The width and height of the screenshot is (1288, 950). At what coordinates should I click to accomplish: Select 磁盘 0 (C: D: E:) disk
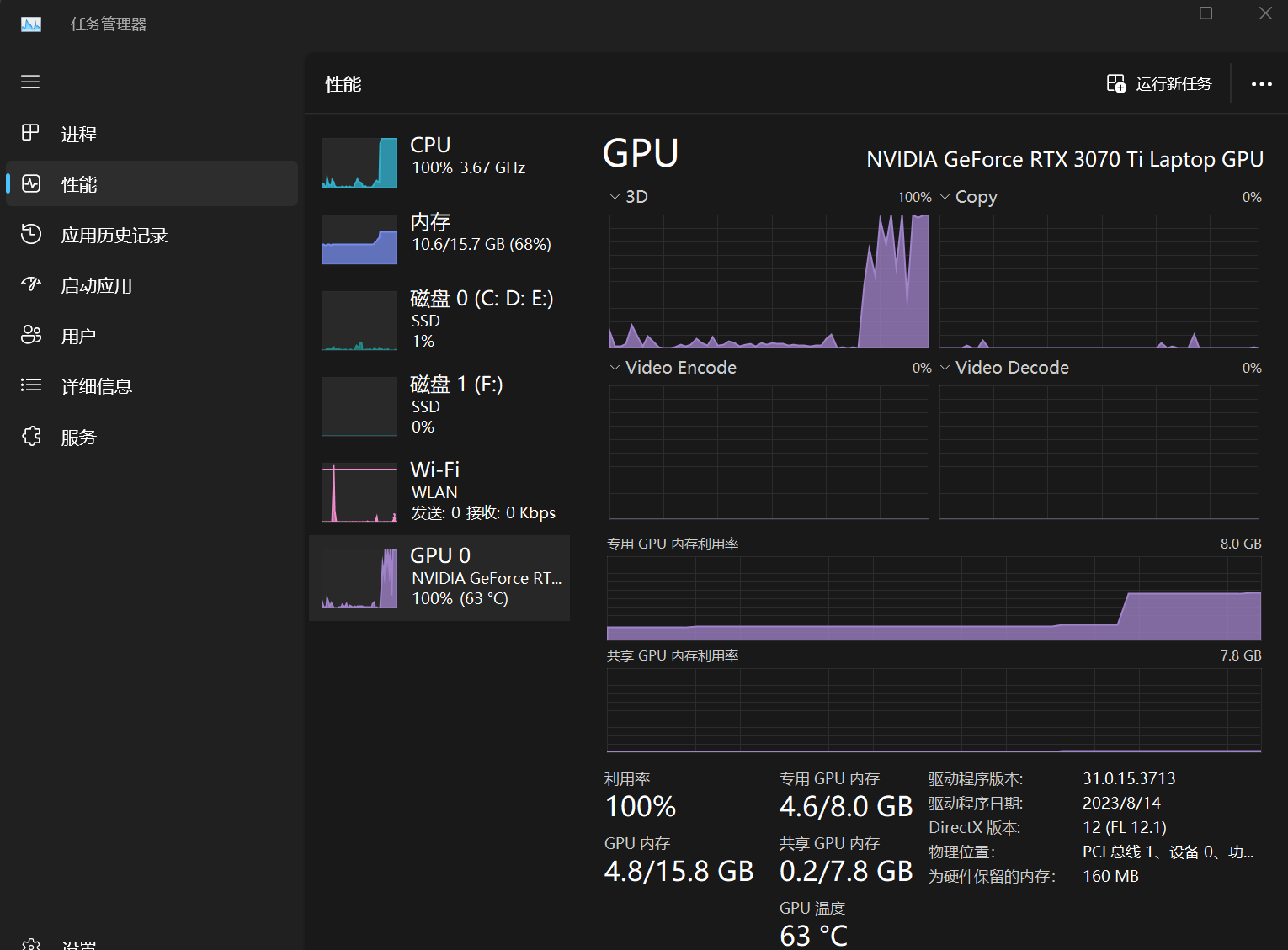(x=439, y=320)
